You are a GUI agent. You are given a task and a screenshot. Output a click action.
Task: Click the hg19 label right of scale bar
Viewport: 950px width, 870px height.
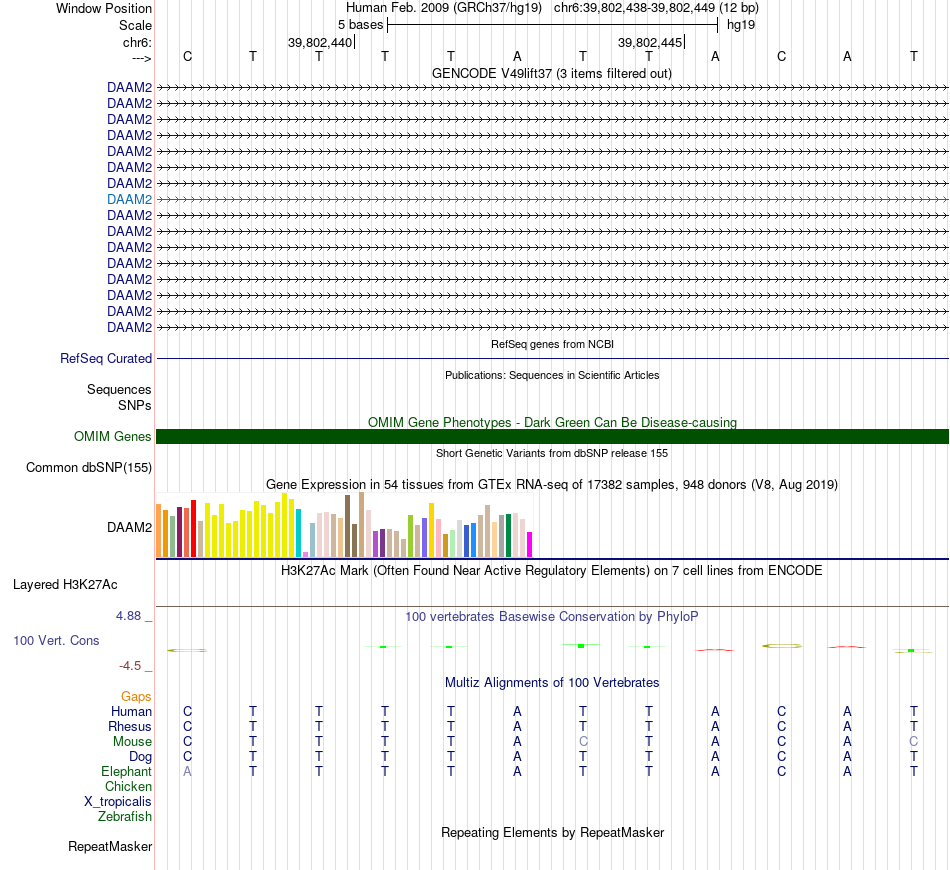pos(741,25)
